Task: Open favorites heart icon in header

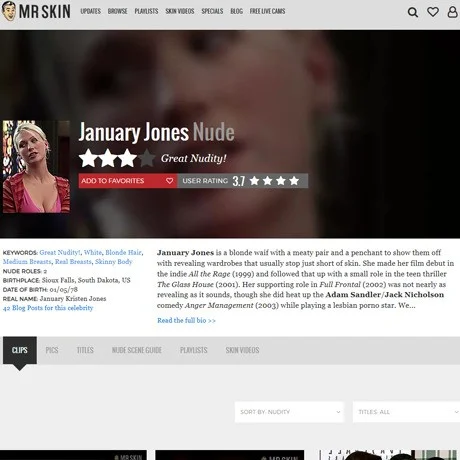Action: coord(433,12)
